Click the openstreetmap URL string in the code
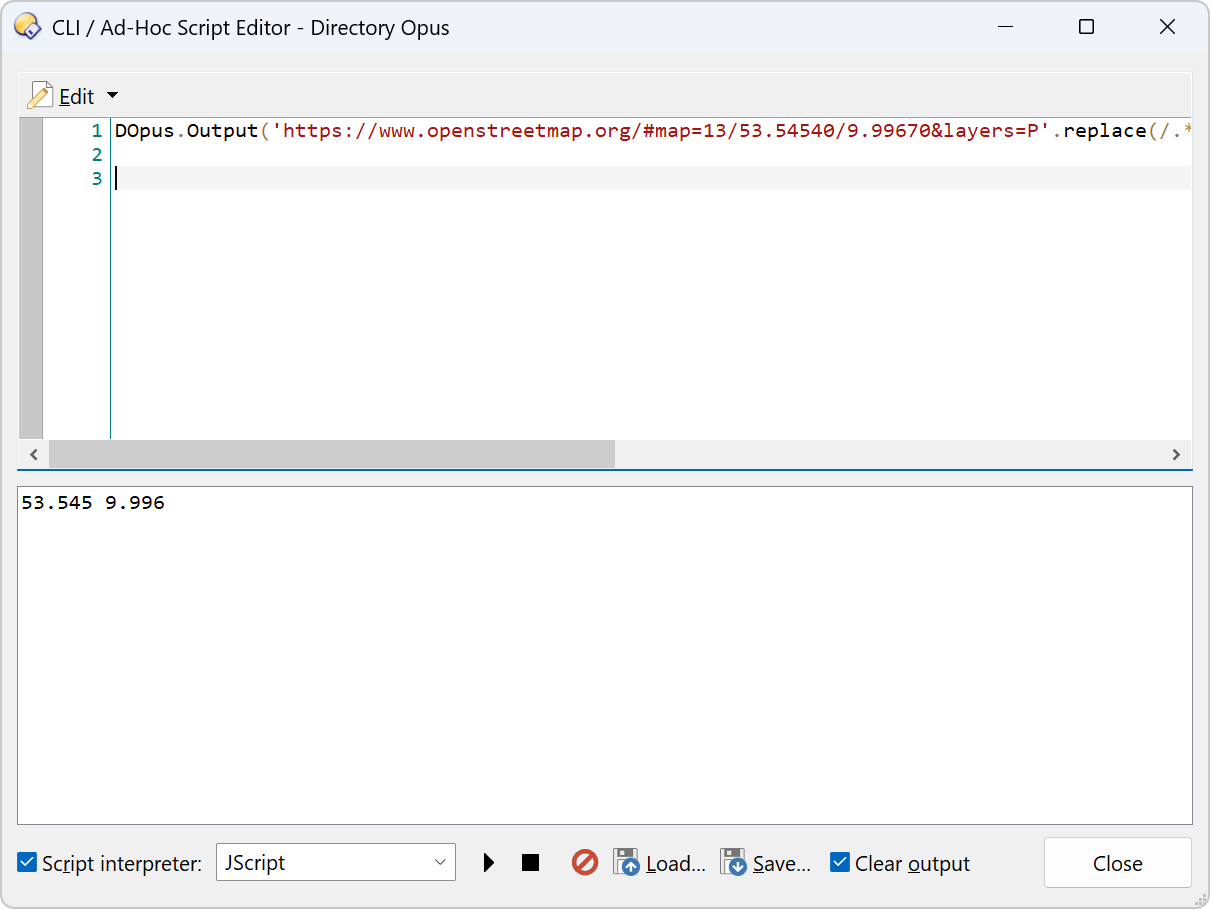This screenshot has width=1210, height=909. (x=661, y=131)
